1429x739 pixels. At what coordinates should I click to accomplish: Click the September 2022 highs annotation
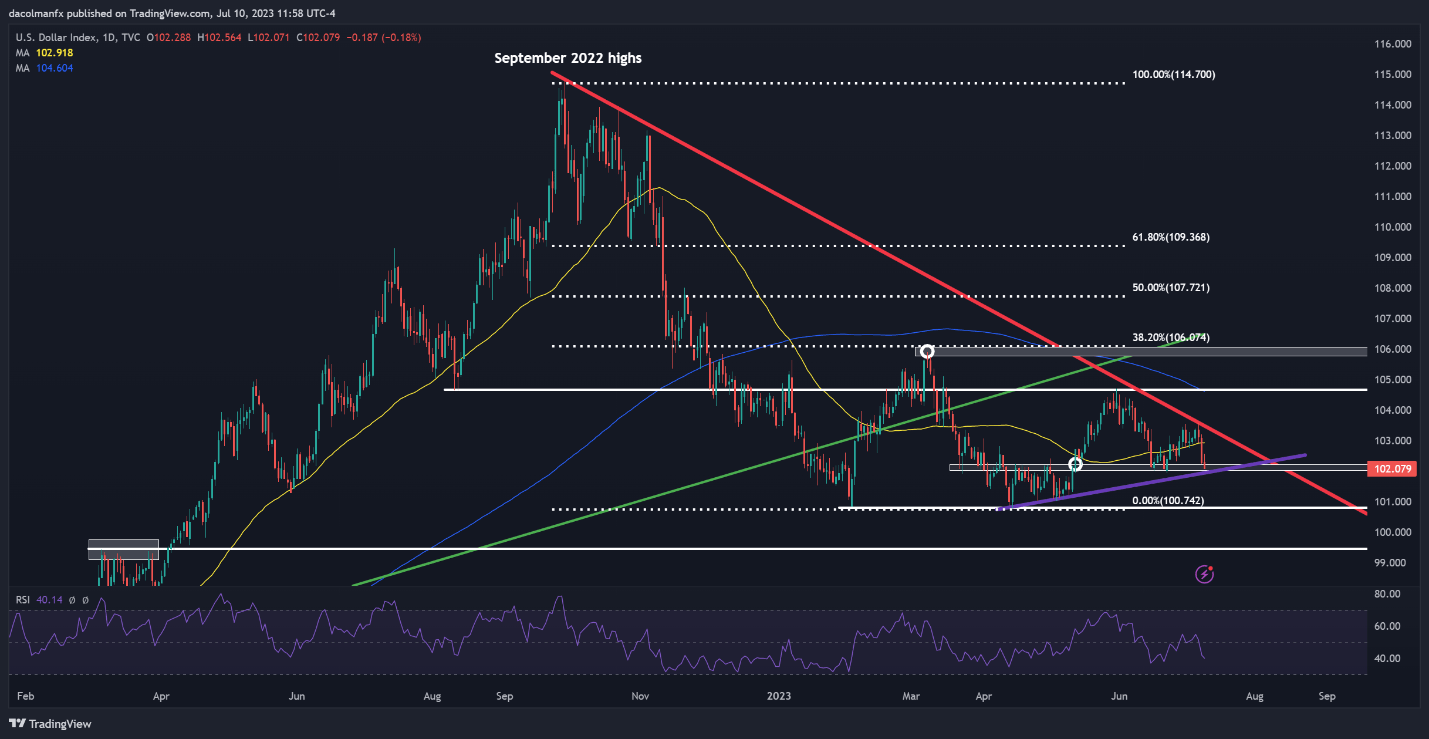point(568,59)
